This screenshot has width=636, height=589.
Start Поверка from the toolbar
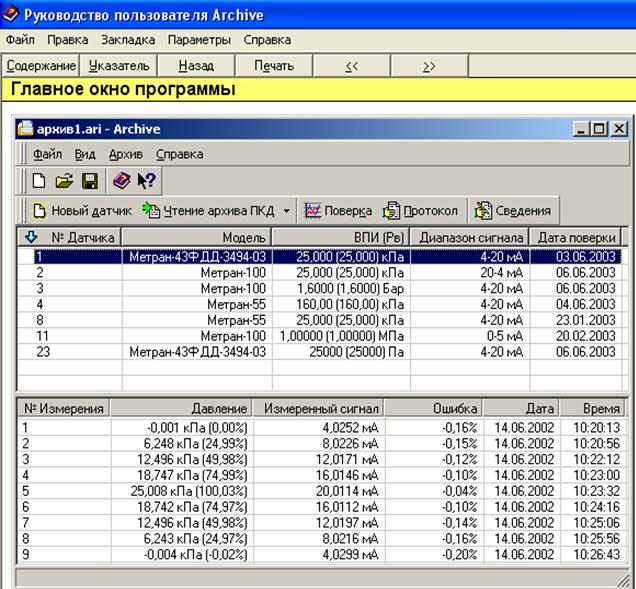[338, 211]
